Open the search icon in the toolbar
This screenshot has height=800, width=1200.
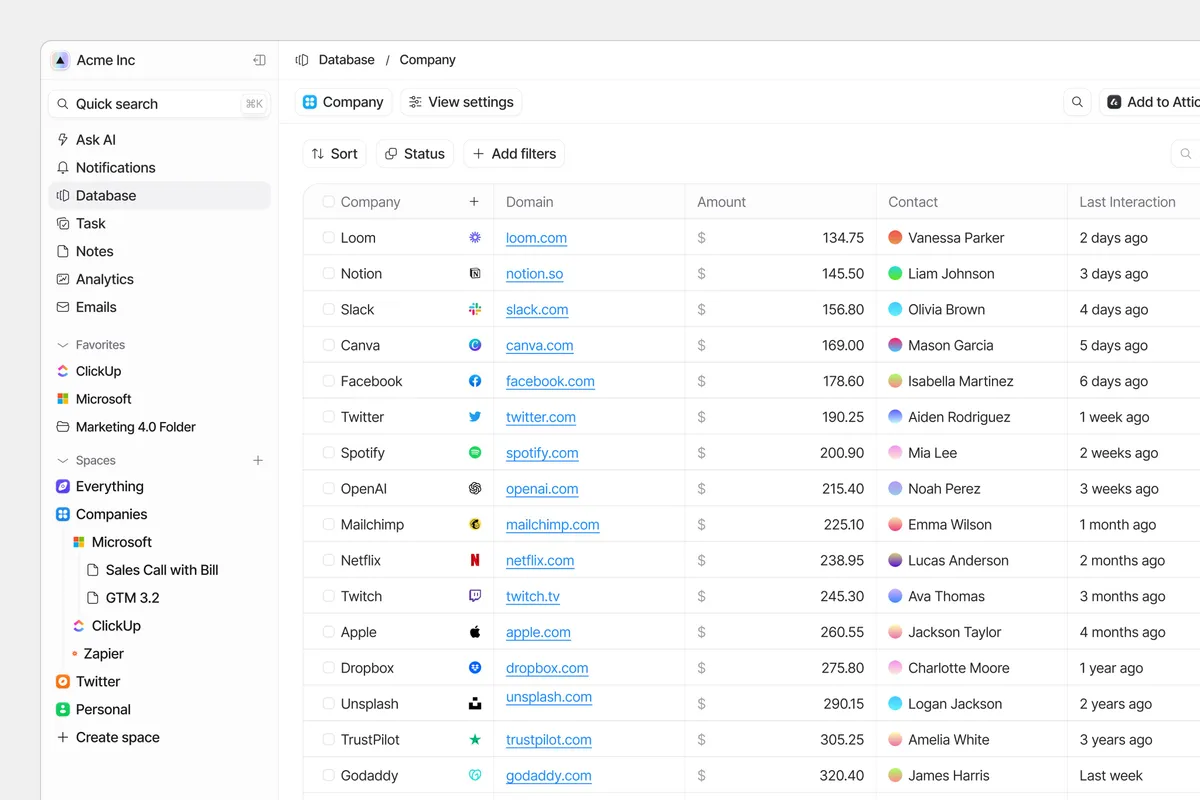1077,102
